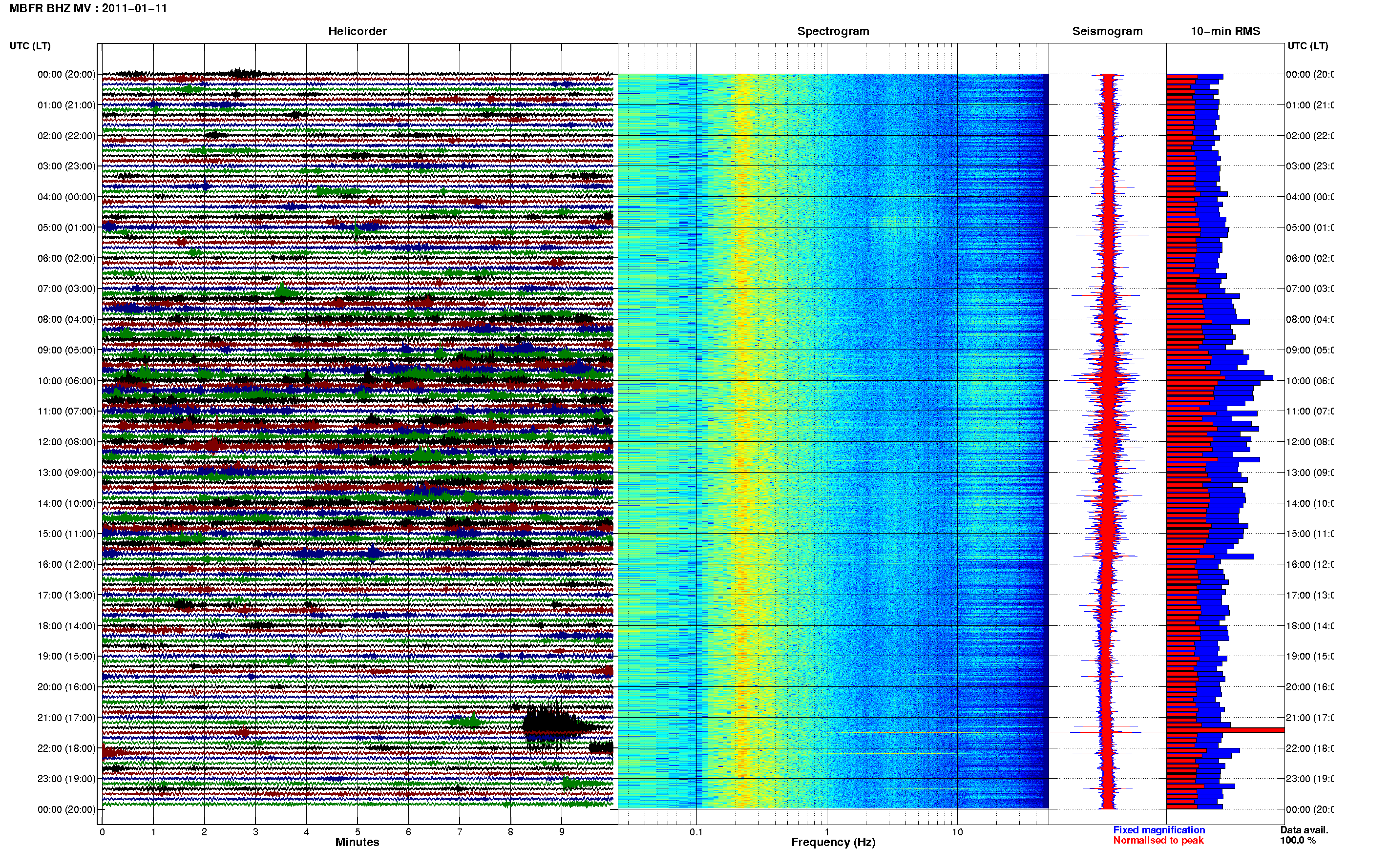Screen dimensions: 1389x868
Task: Click the '04:00 (00:00)' time label on left axis
Action: (x=66, y=197)
